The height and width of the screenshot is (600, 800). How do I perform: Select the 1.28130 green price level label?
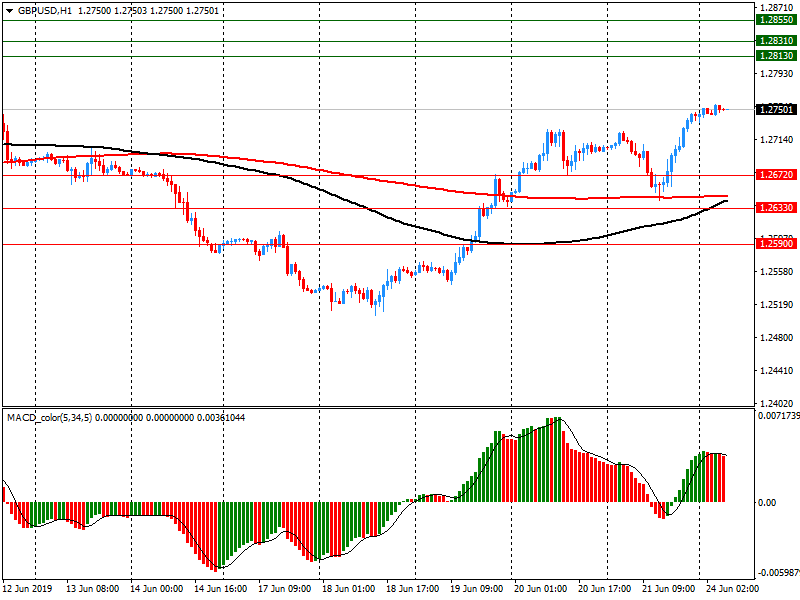pos(776,56)
